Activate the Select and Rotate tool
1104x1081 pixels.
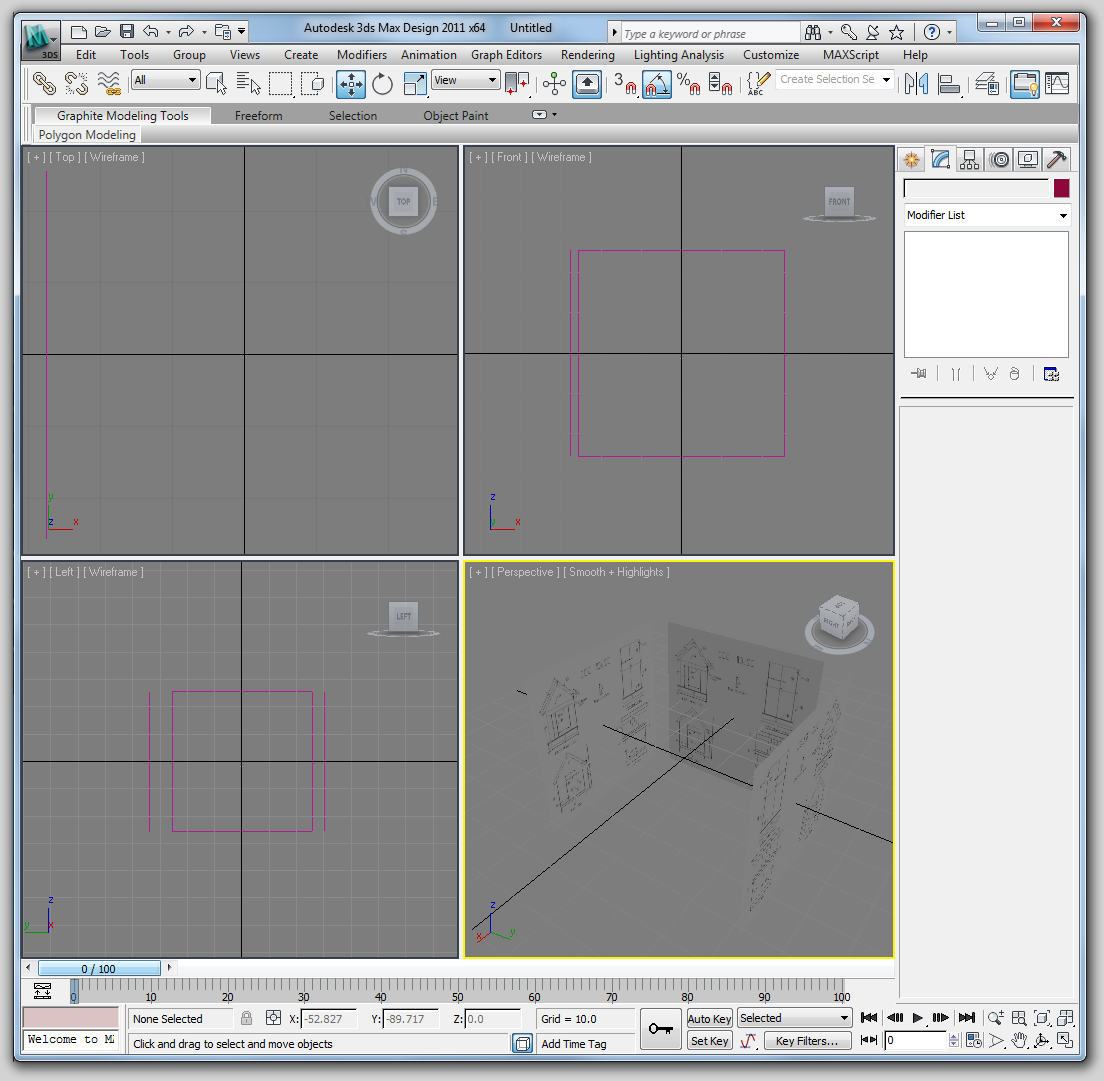coord(382,84)
